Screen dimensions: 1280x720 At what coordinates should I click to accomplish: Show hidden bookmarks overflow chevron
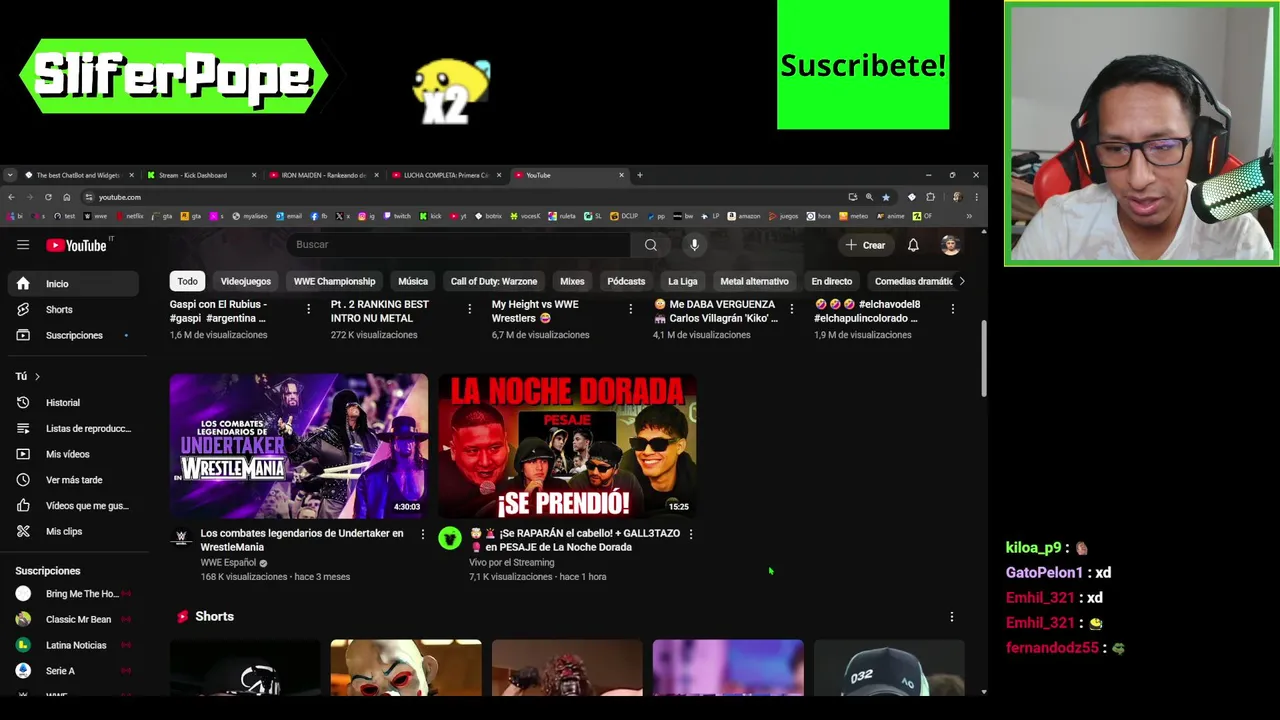968,216
